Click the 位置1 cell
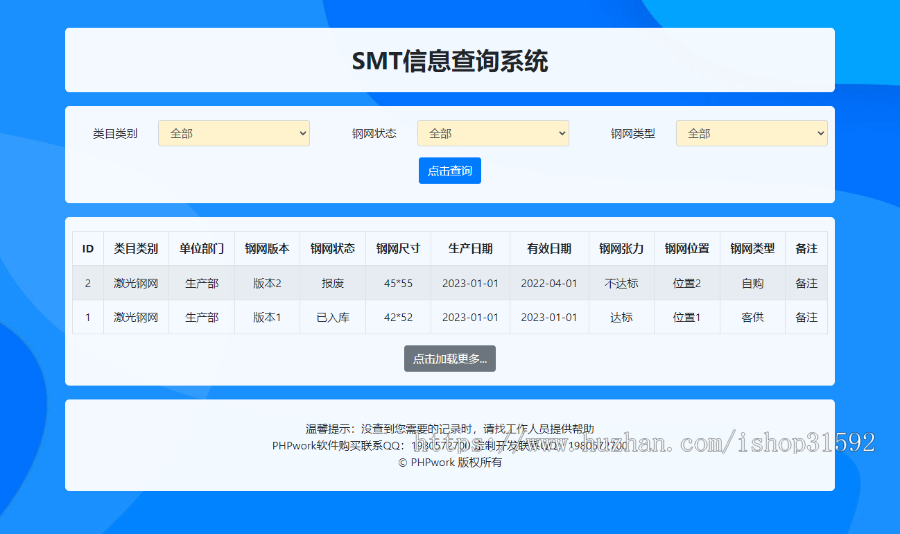Screen dimensions: 900x534 (x=687, y=317)
